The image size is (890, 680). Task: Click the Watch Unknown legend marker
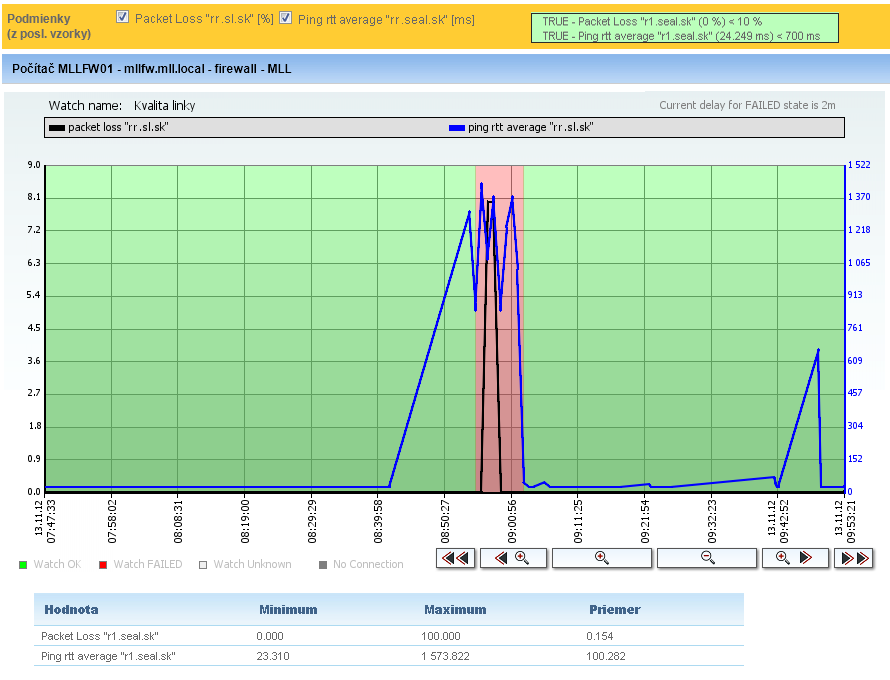click(x=203, y=565)
